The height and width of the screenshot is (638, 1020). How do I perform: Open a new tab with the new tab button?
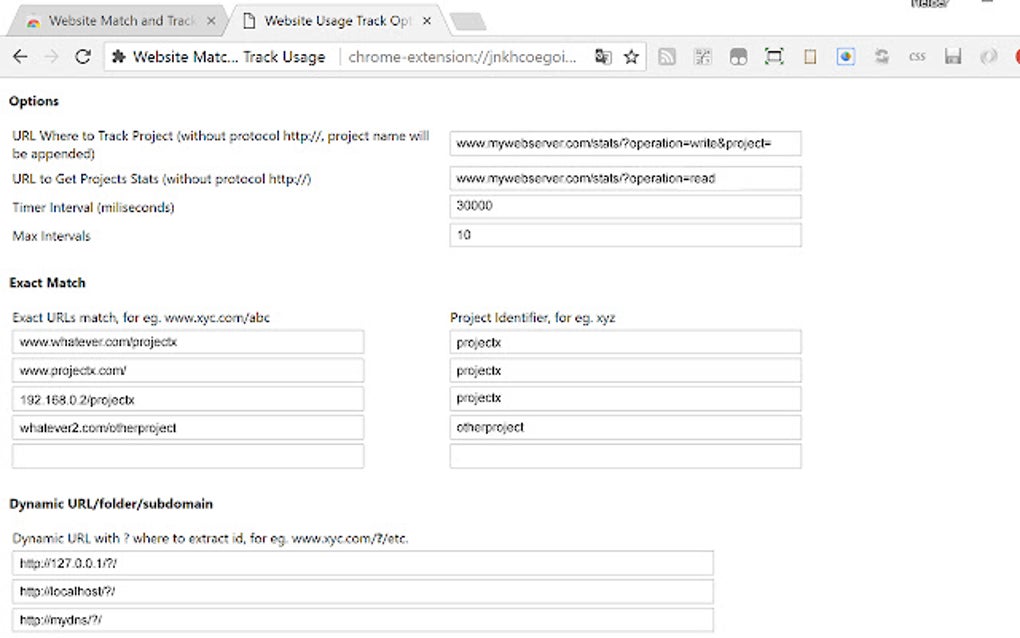click(467, 21)
